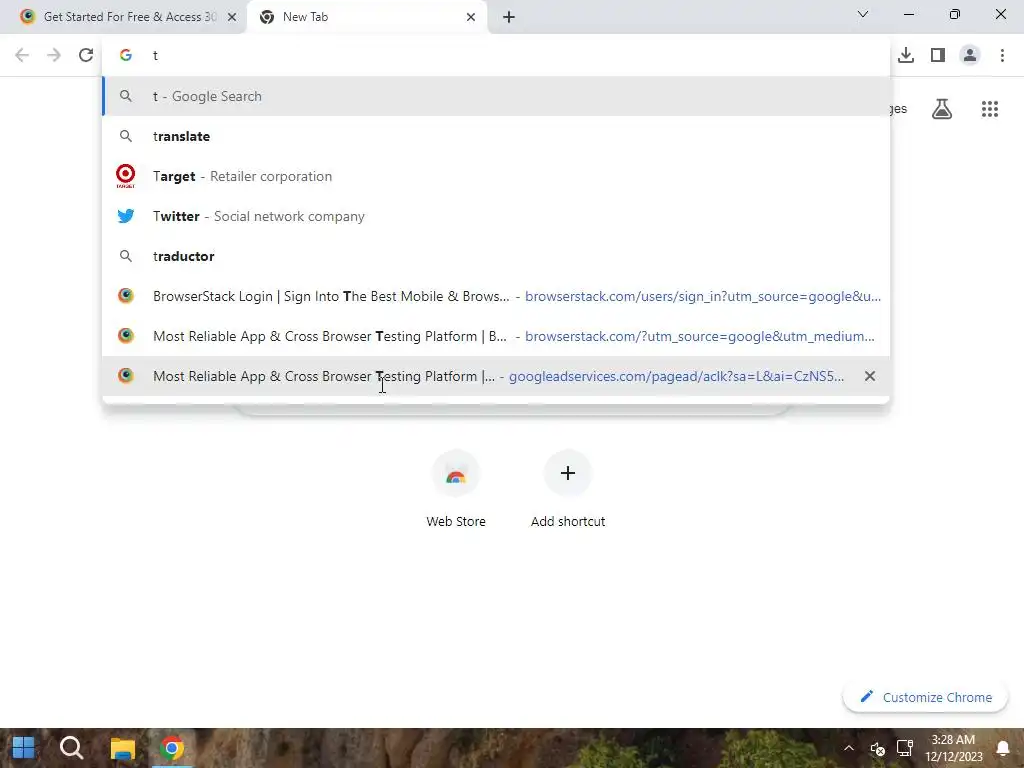1024x768 pixels.
Task: Open the clock showing 3:28 AM
Action: point(953,748)
